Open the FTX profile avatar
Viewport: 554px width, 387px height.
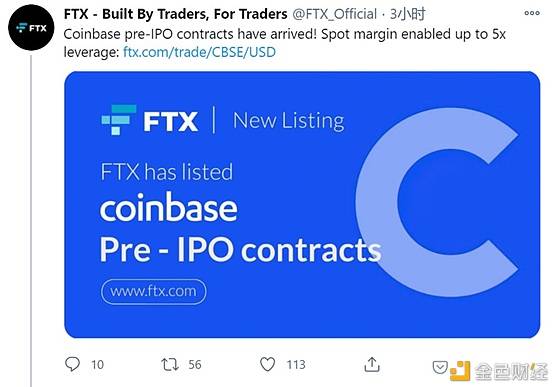pos(31,28)
